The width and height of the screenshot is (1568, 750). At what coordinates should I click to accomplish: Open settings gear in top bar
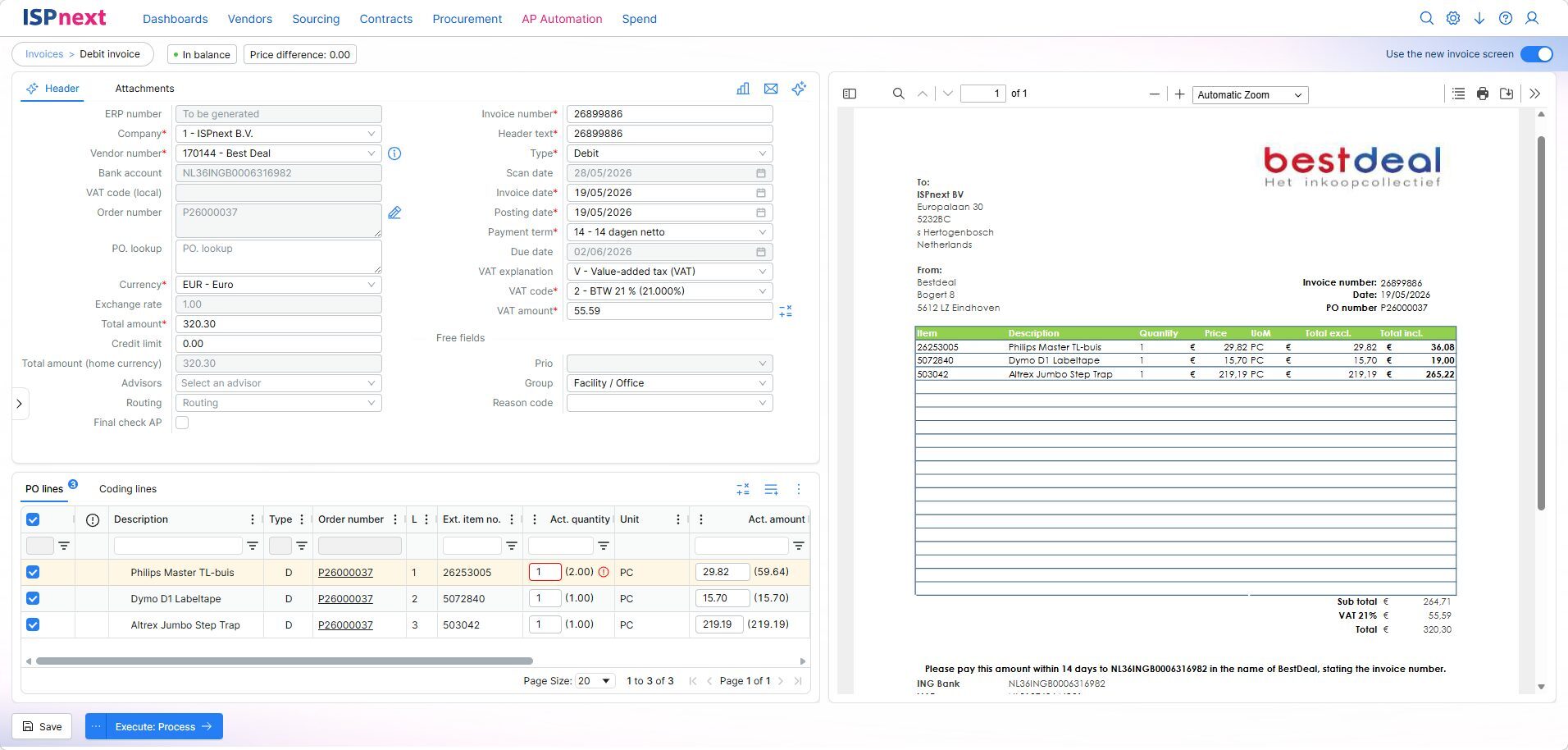(1453, 18)
